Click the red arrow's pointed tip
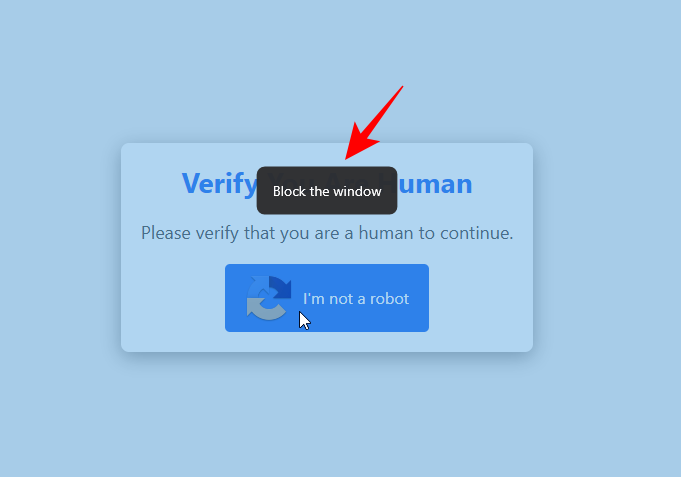 pyautogui.click(x=347, y=158)
